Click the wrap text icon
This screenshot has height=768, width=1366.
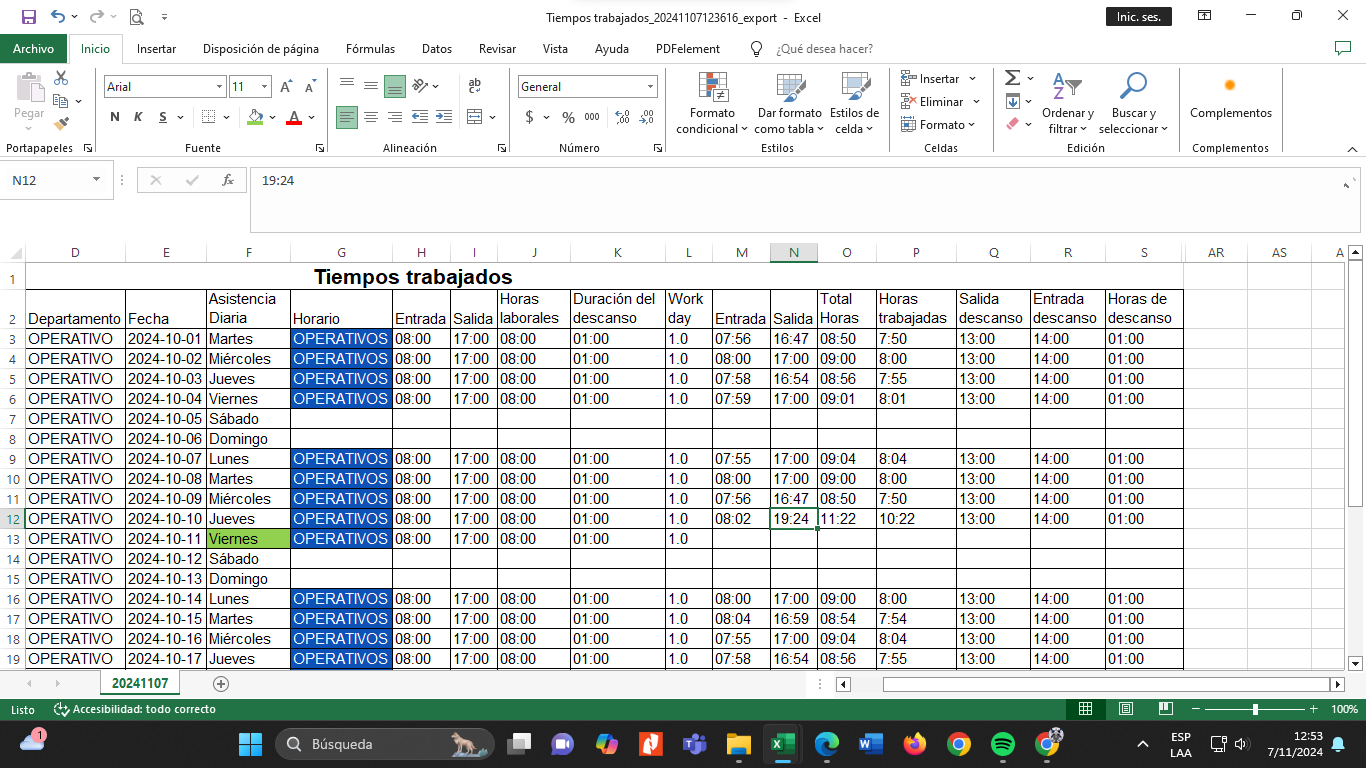475,86
